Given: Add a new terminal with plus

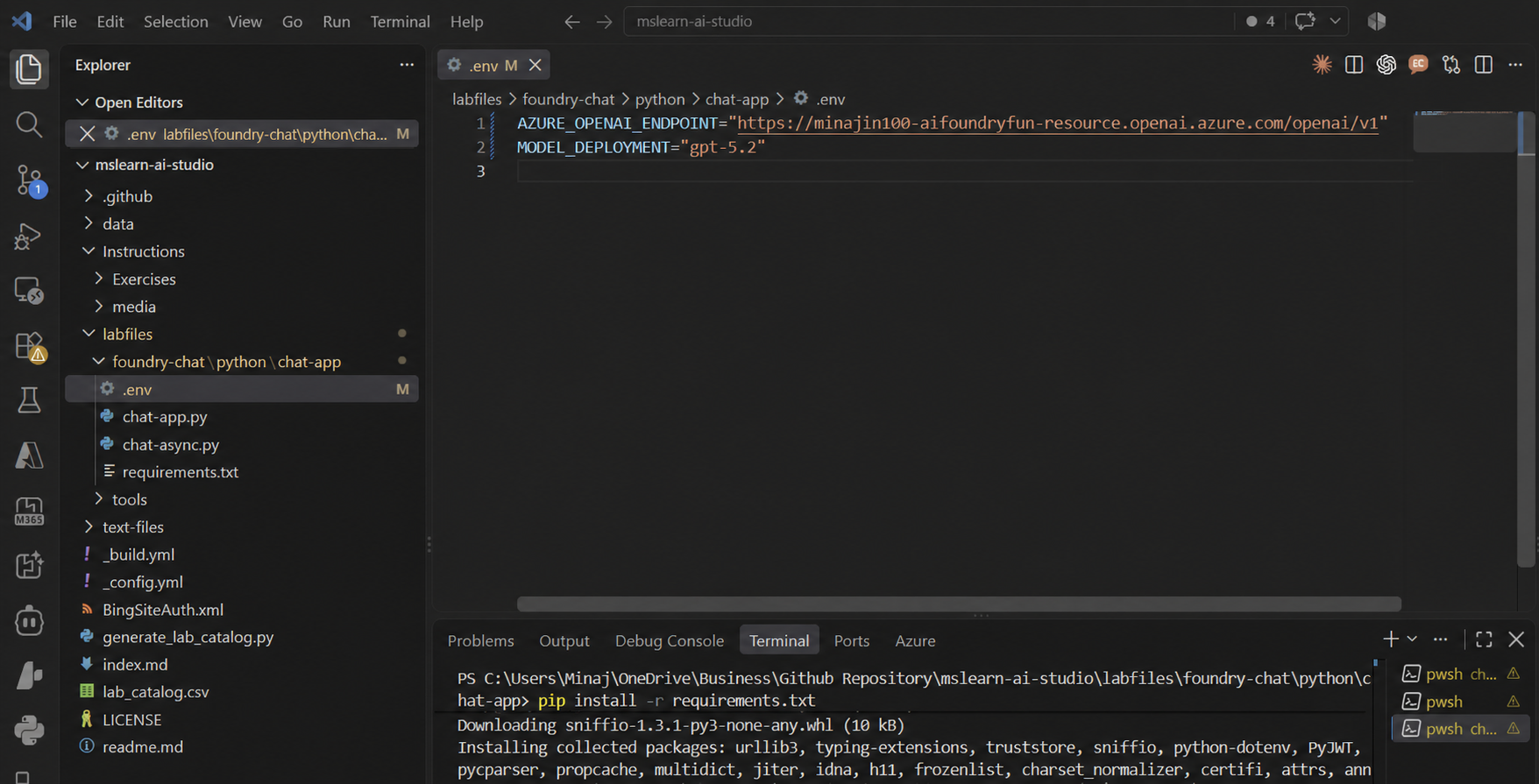Looking at the screenshot, I should point(1391,639).
